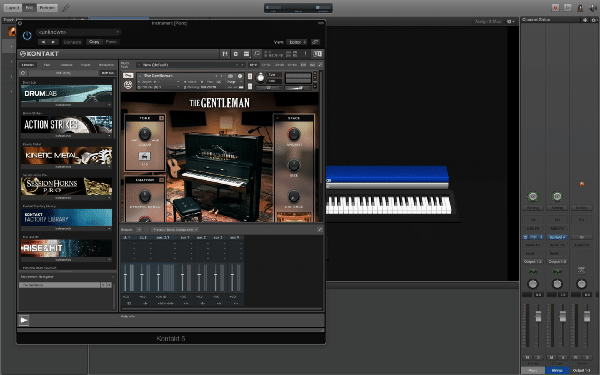Open the View Editor dropdown

coord(297,42)
